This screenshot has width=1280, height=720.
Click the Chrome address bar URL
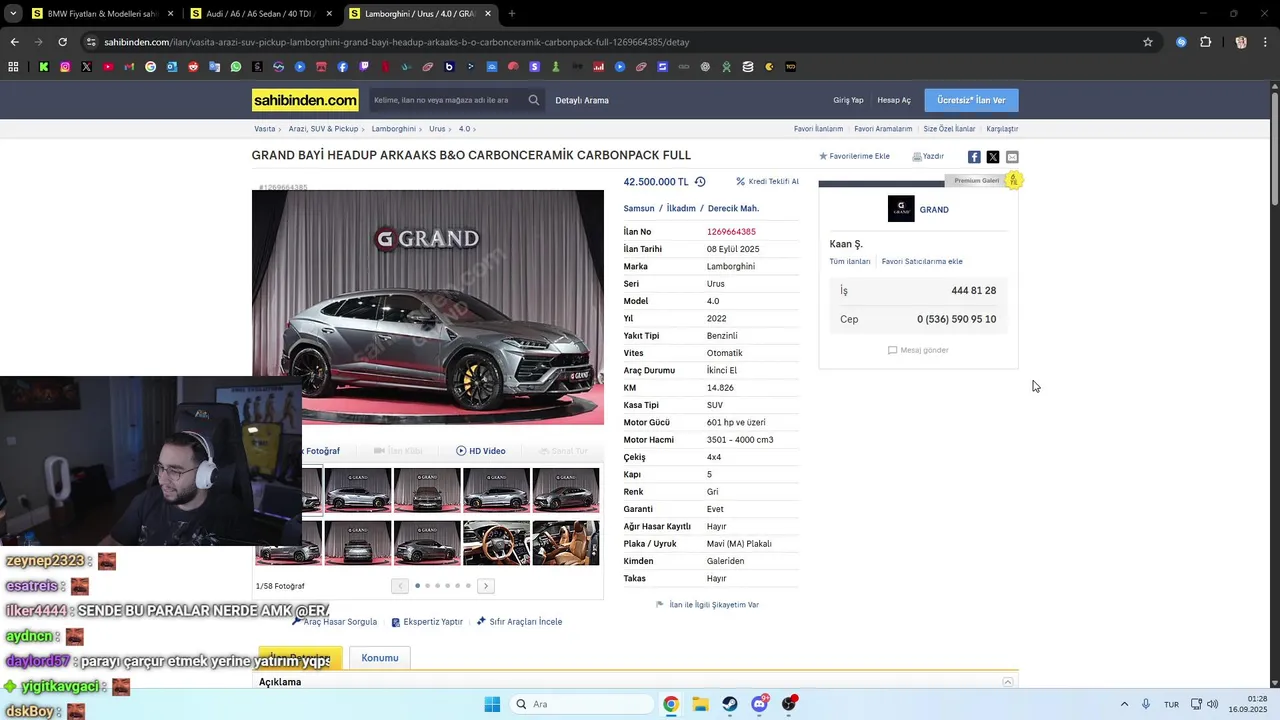397,42
